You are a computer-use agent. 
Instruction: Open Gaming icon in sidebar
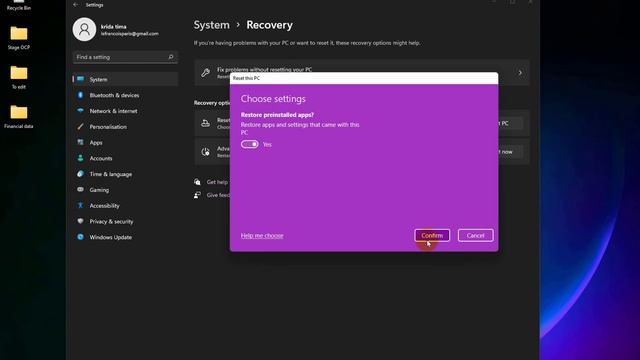click(80, 190)
